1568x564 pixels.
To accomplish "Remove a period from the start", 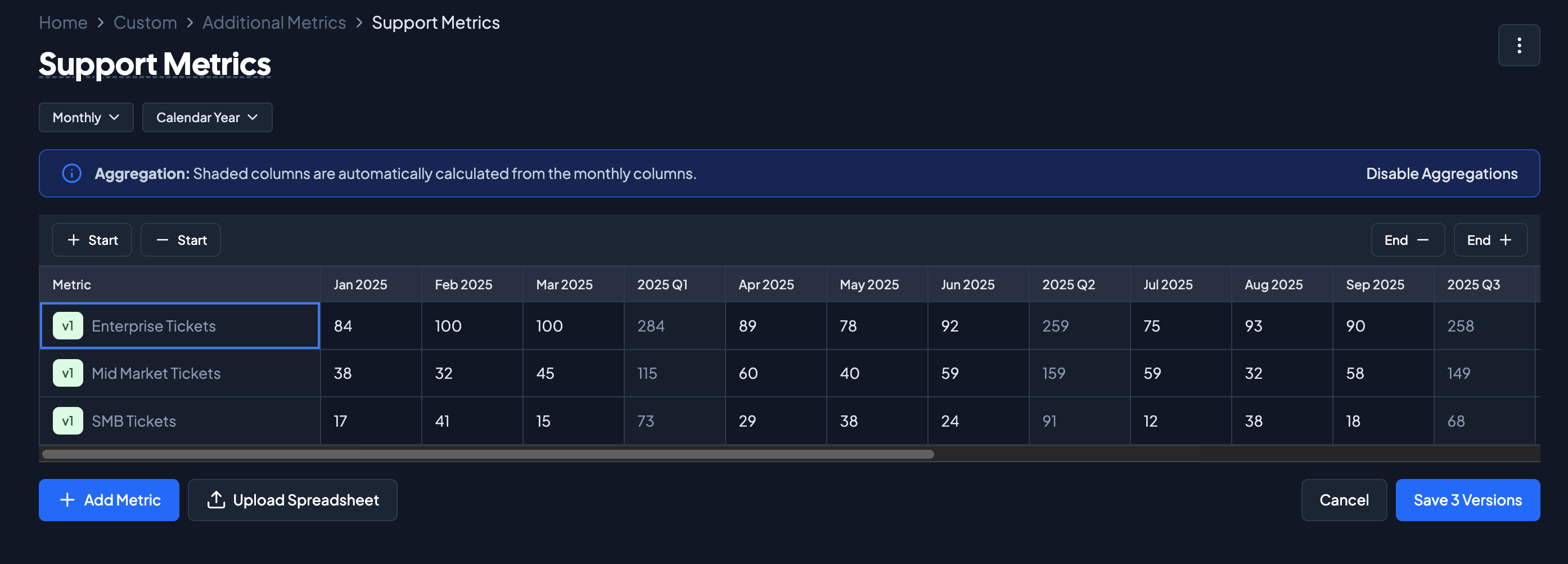I will [x=181, y=240].
